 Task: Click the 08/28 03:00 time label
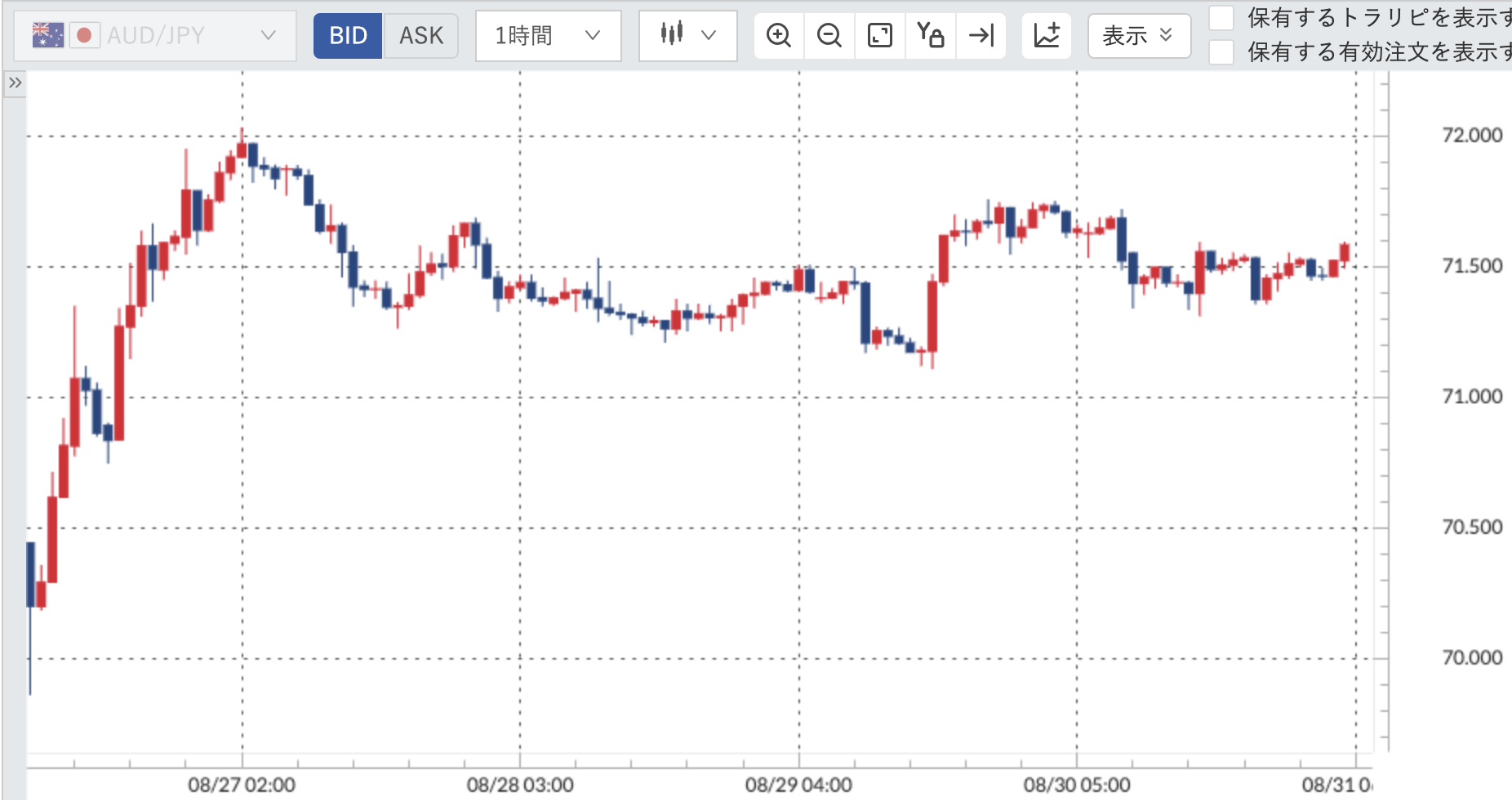520,785
